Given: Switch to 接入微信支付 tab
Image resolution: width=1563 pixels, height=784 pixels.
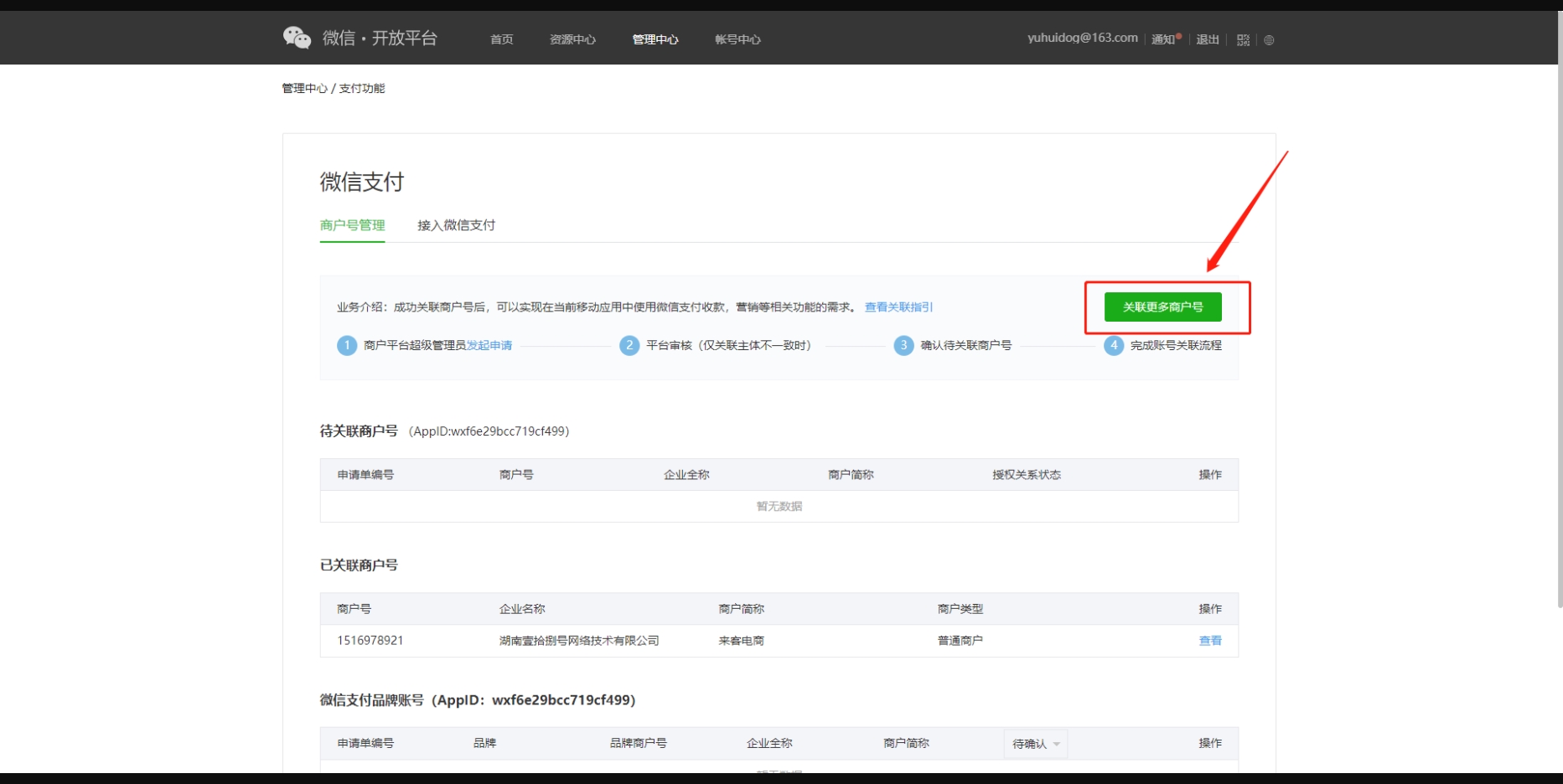Looking at the screenshot, I should tap(456, 225).
